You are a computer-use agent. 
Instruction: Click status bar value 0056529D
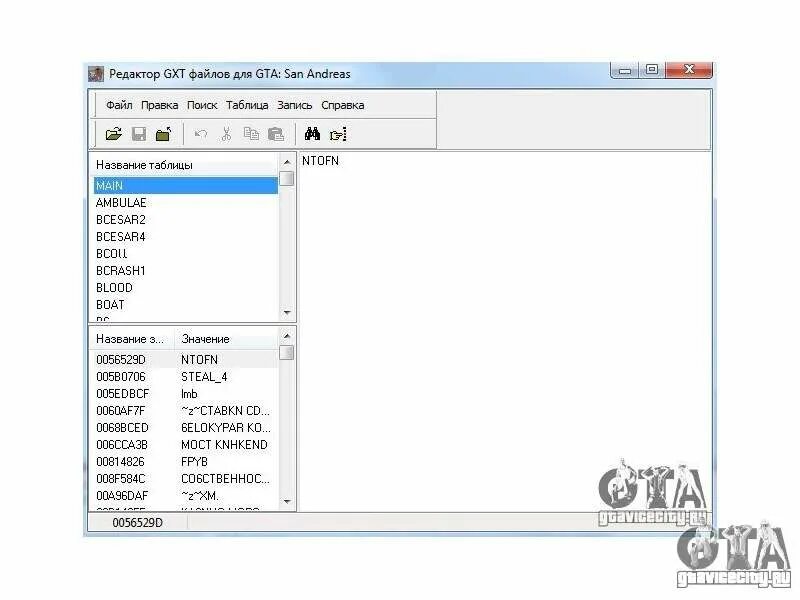[138, 523]
